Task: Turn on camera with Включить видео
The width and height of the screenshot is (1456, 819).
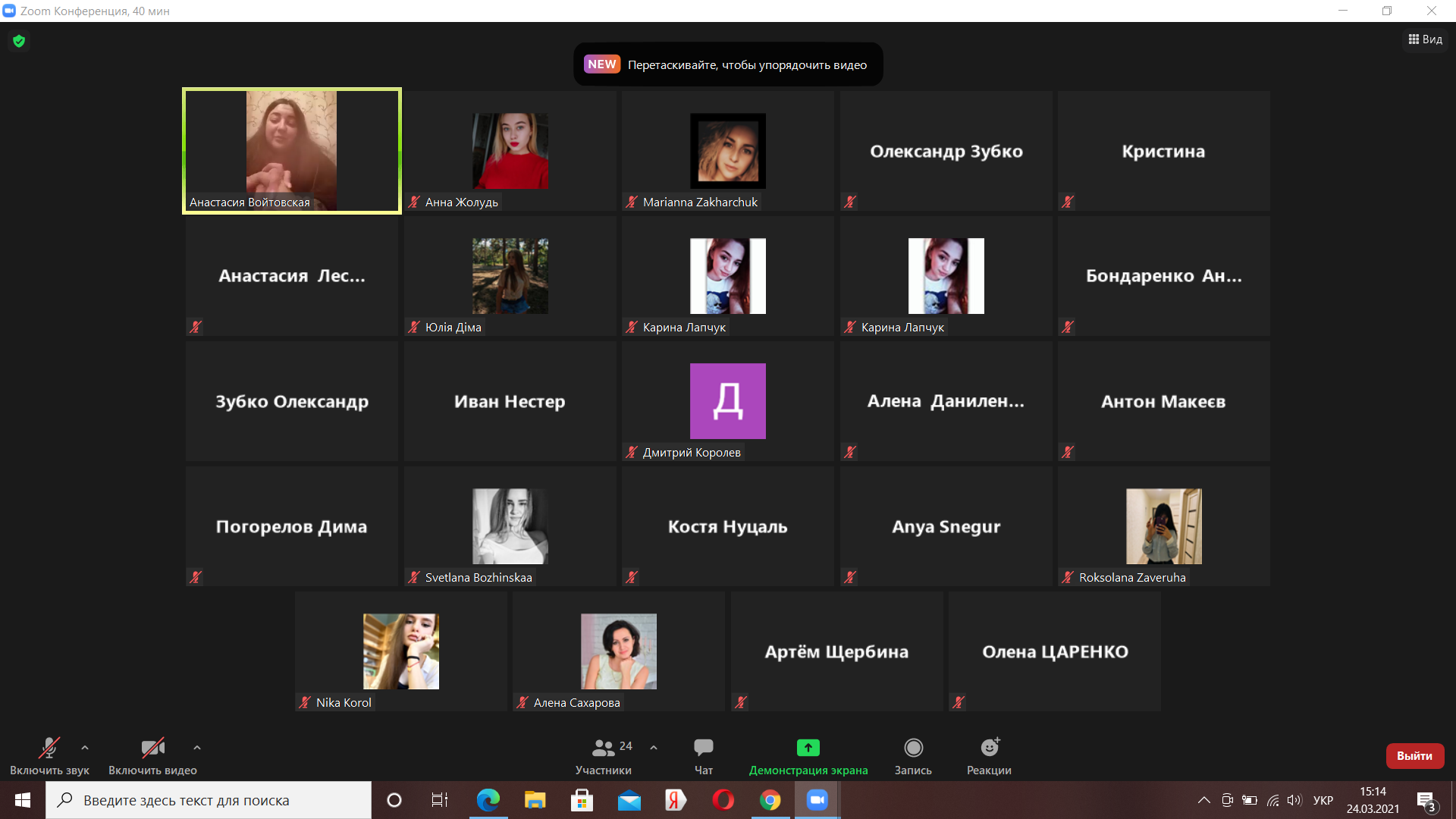Action: click(152, 748)
